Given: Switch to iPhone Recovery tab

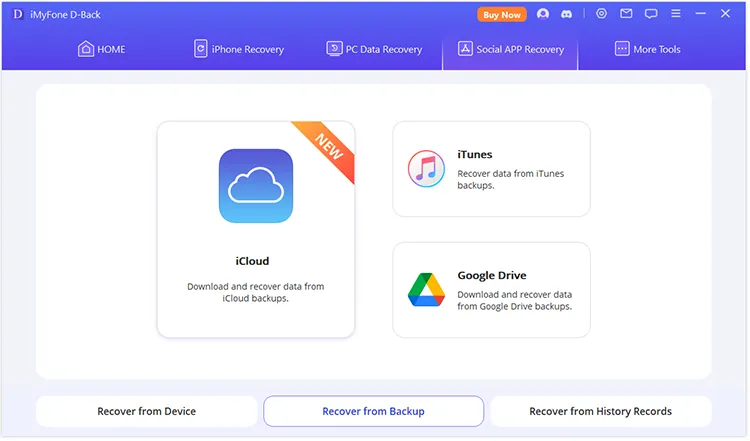Looking at the screenshot, I should tap(239, 49).
